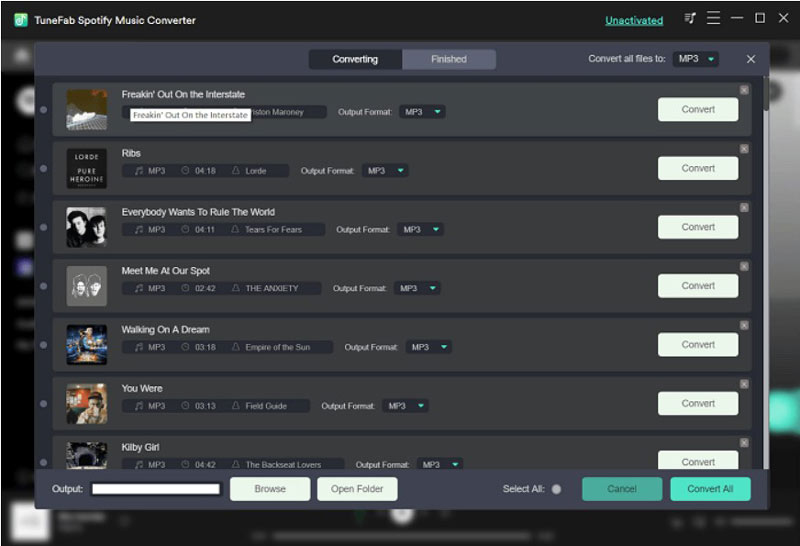The image size is (800, 546).
Task: Click the You Were album thumbnail
Action: tap(87, 404)
